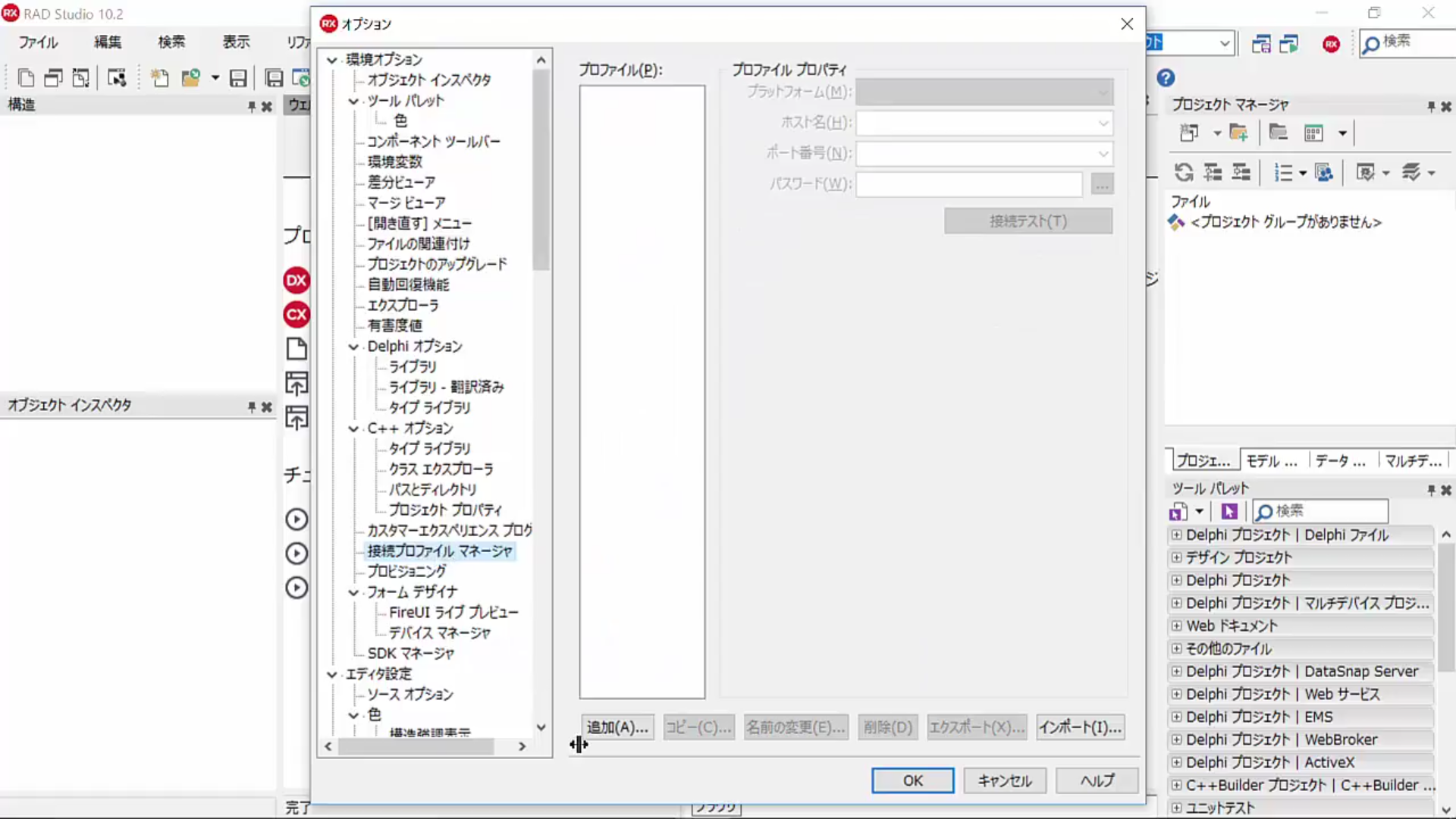Close the 構造 panel
The height and width of the screenshot is (819, 1456).
click(x=267, y=107)
